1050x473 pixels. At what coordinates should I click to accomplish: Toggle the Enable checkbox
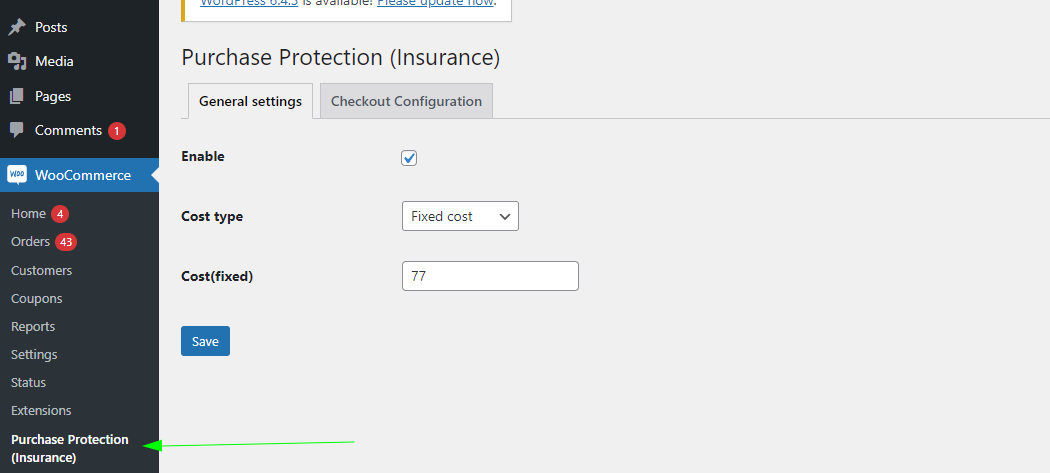[x=409, y=158]
